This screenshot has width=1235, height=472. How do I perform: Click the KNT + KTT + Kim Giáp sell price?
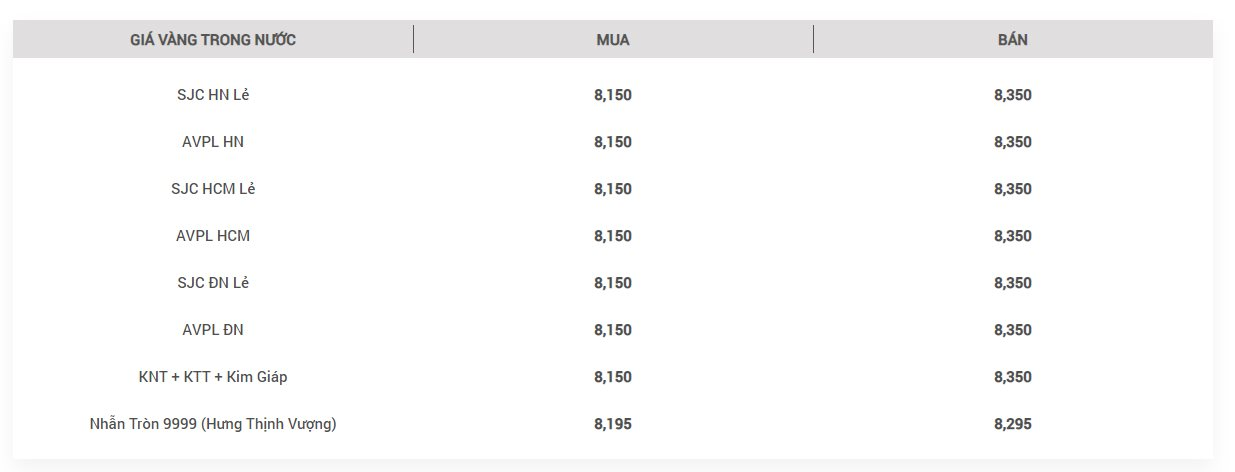tap(1013, 377)
